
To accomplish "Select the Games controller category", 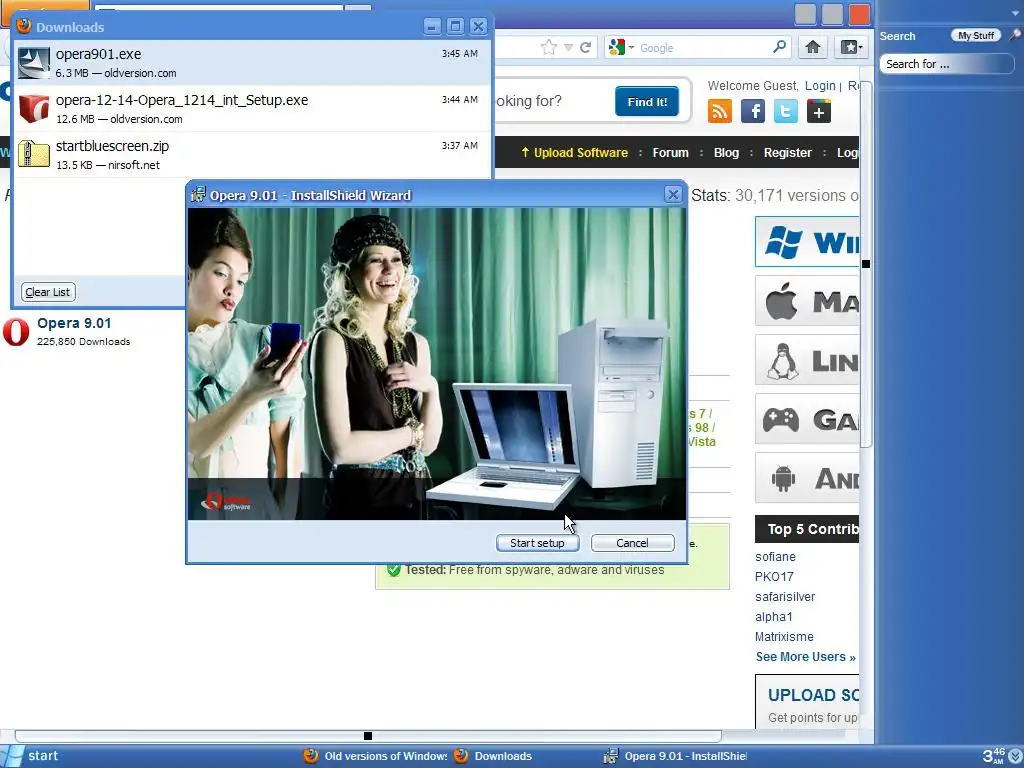I will (807, 419).
